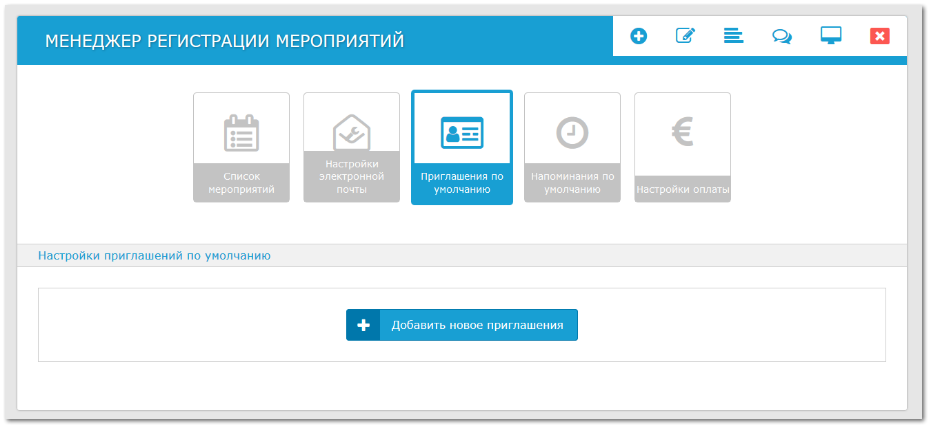Click the calendar list icon tile
Screen dimensions: 931x428
pos(241,132)
